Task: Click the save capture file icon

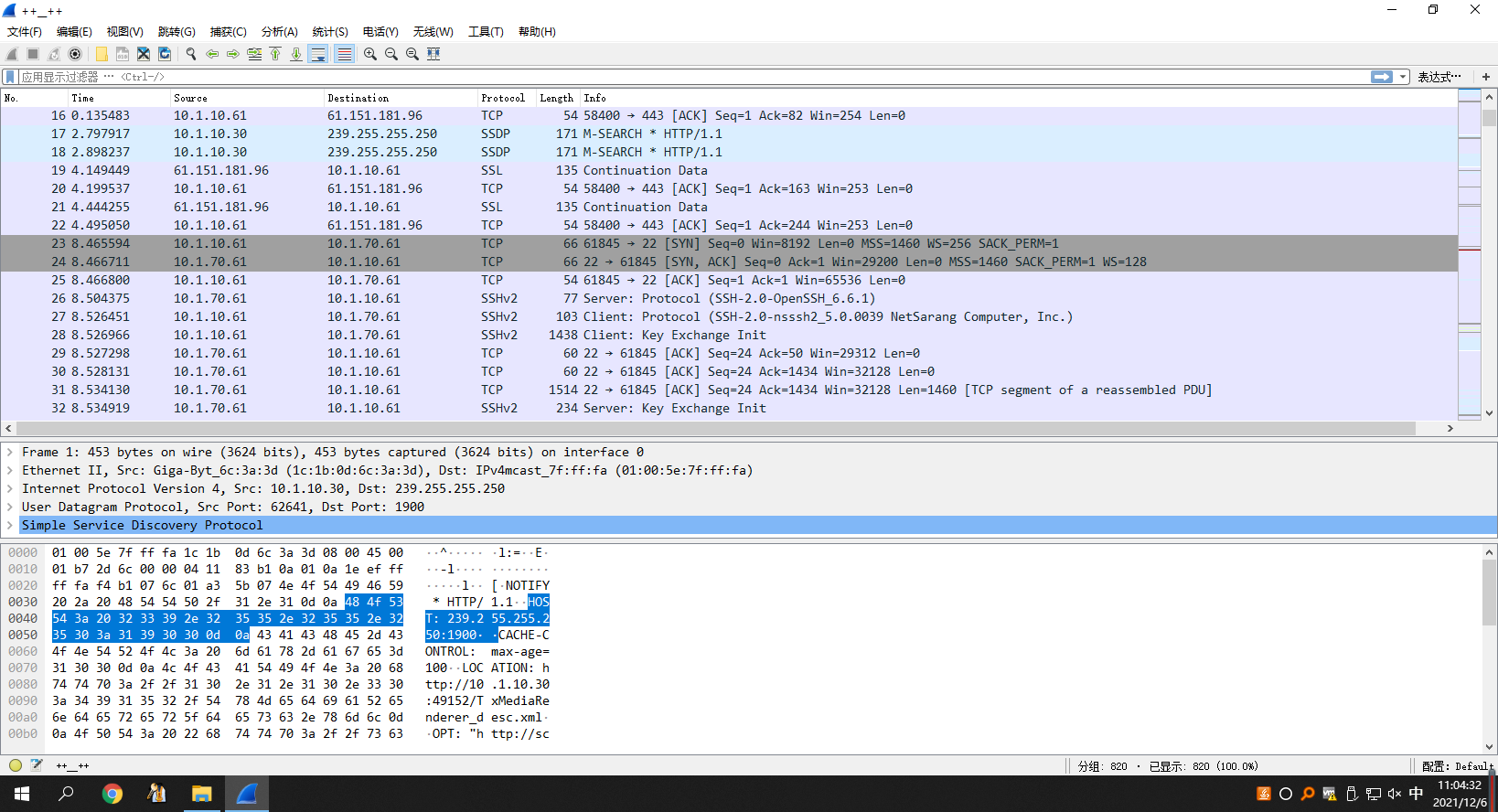Action: 123,54
